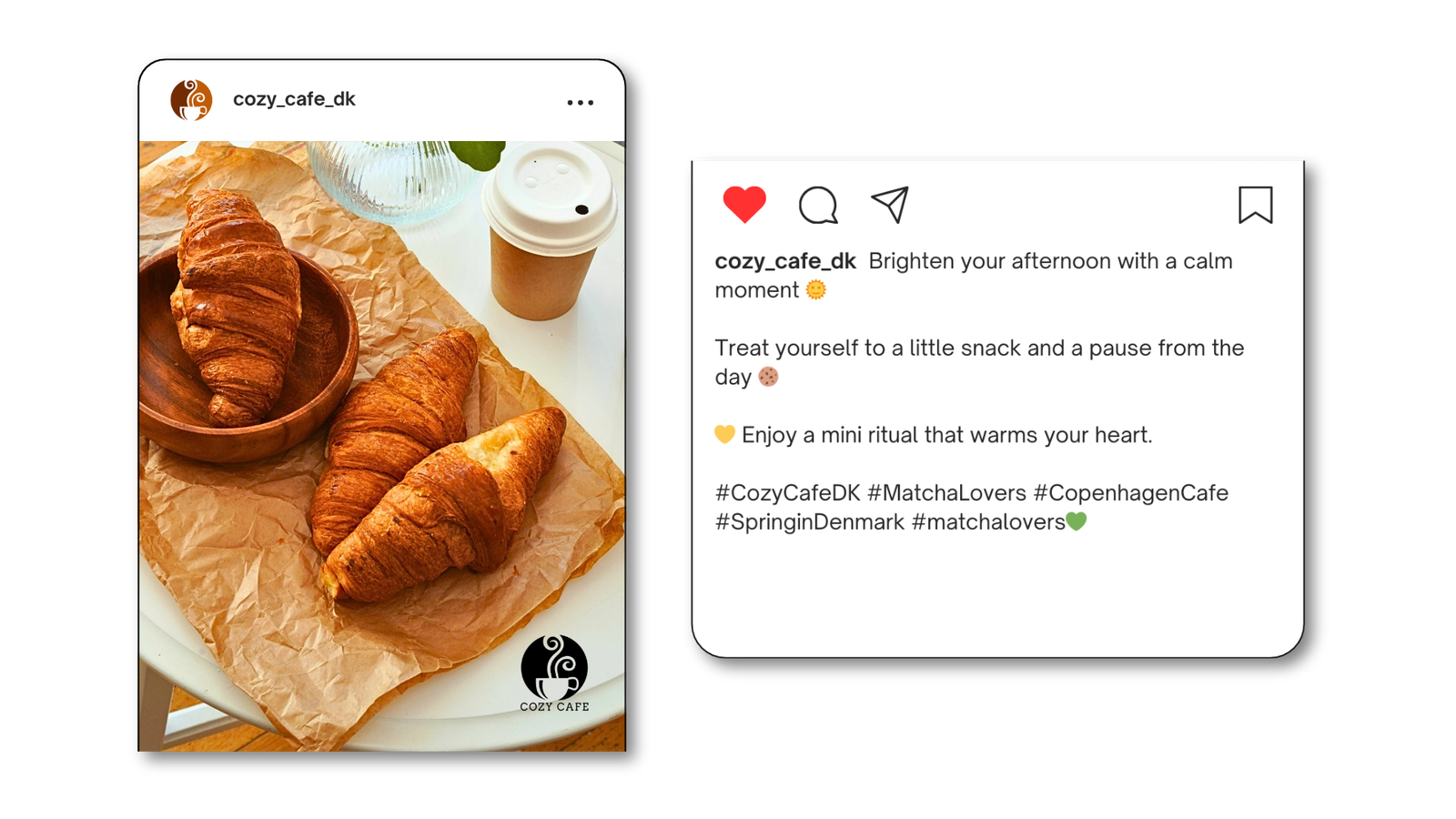Image resolution: width=1456 pixels, height=819 pixels.
Task: Click the yellow heart emoji
Action: (x=724, y=434)
